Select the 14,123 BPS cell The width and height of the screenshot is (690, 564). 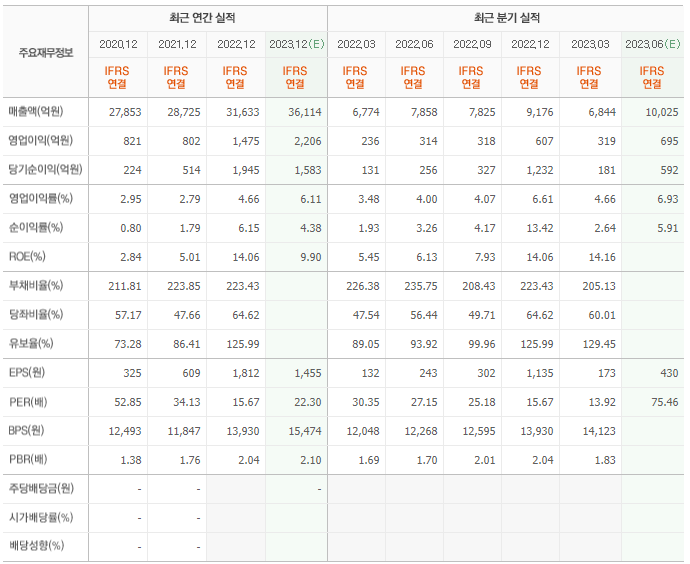pos(599,432)
